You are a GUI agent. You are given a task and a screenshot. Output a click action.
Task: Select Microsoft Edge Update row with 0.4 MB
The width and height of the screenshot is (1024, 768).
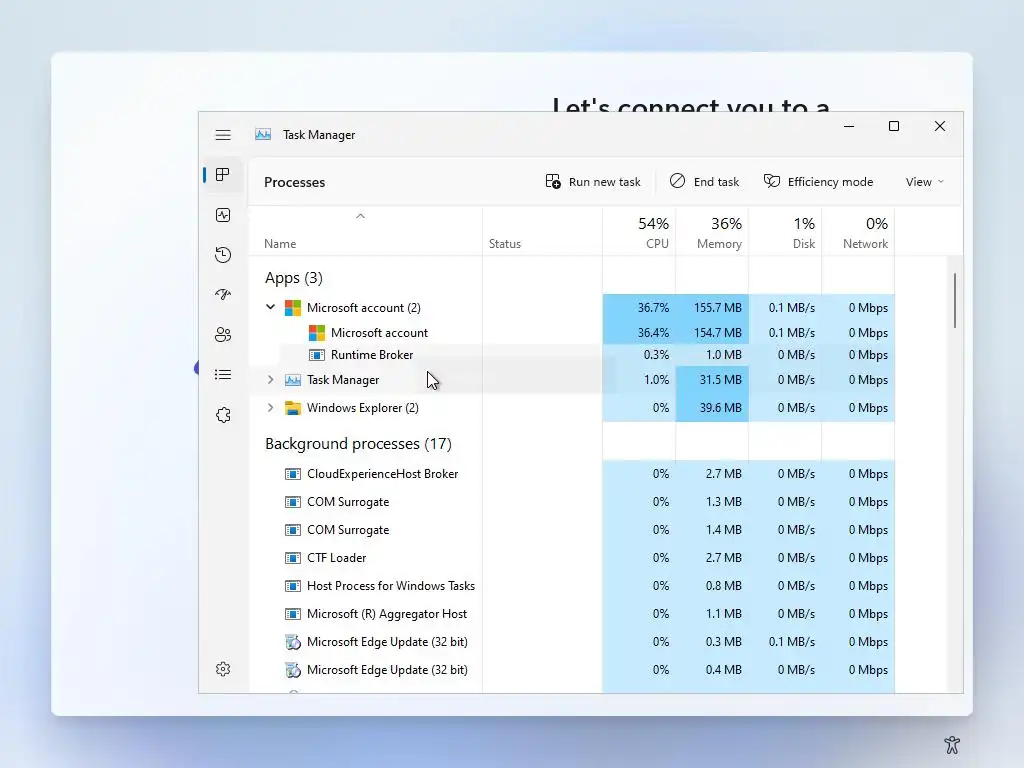pyautogui.click(x=572, y=670)
